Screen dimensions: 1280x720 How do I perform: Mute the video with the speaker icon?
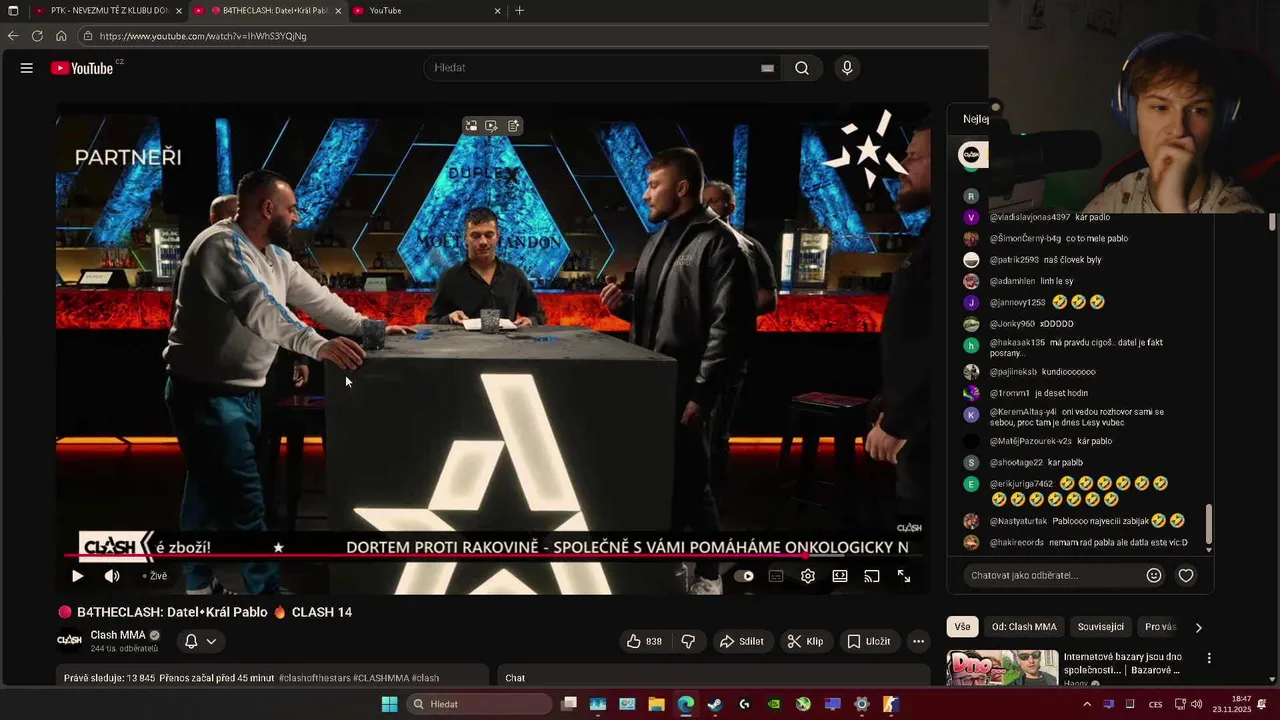coord(112,576)
